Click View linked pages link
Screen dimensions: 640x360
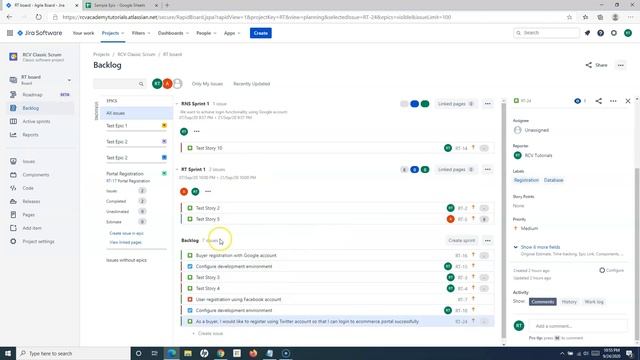pyautogui.click(x=125, y=242)
